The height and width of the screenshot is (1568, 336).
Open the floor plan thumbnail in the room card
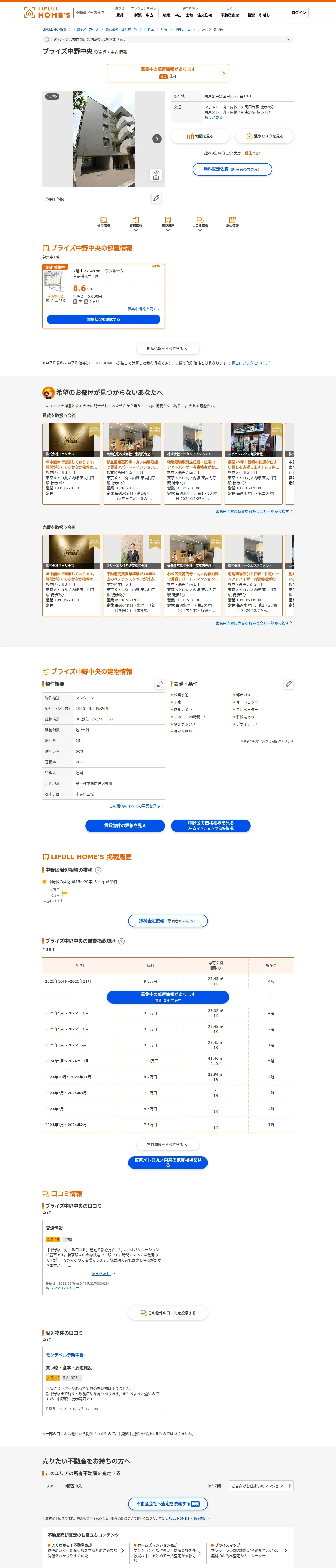point(54,281)
